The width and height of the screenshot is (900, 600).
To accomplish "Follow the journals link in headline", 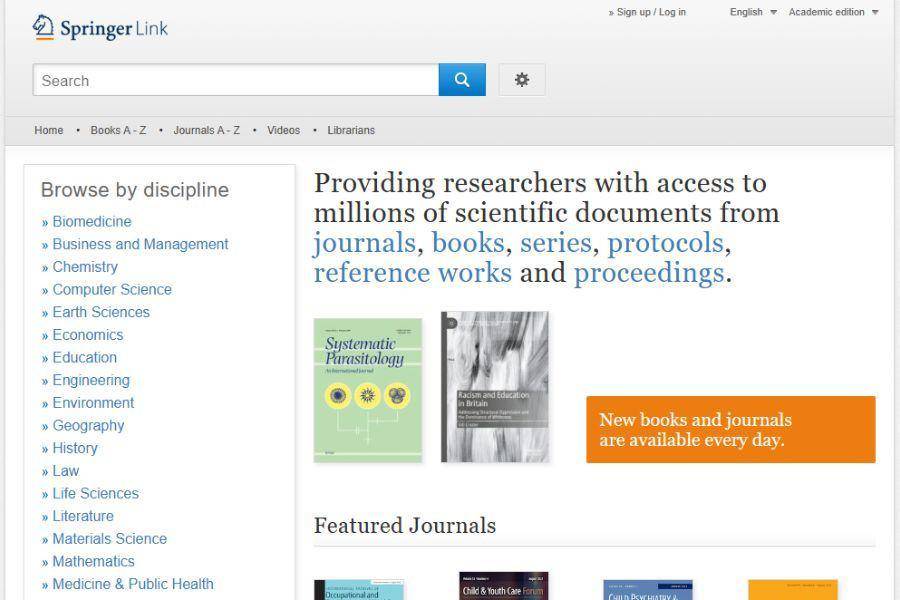I will tap(364, 243).
